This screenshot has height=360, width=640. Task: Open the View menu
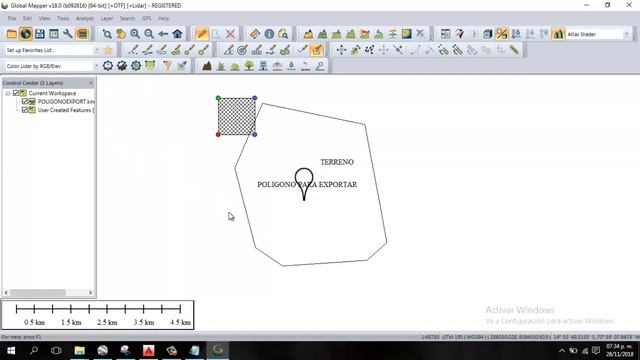(x=44, y=18)
